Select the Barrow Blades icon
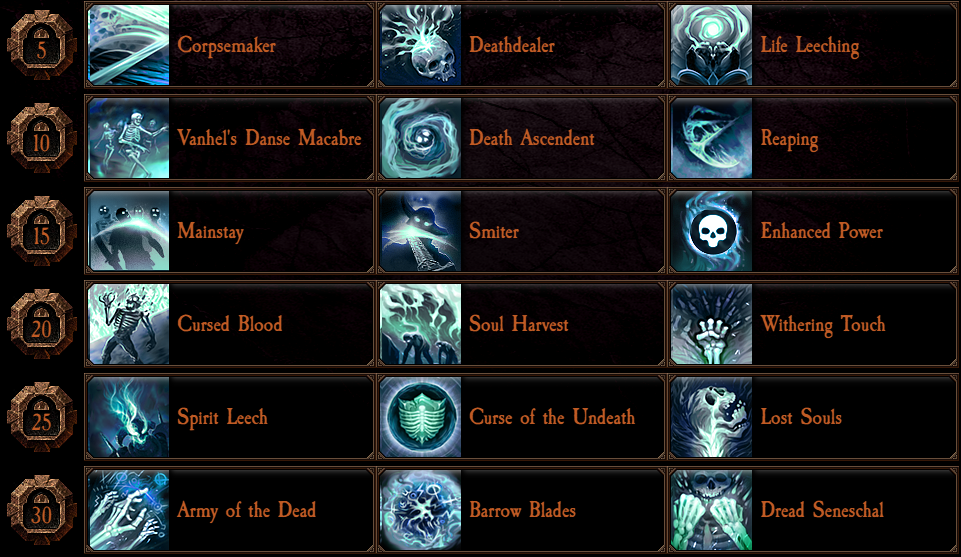 (x=420, y=510)
